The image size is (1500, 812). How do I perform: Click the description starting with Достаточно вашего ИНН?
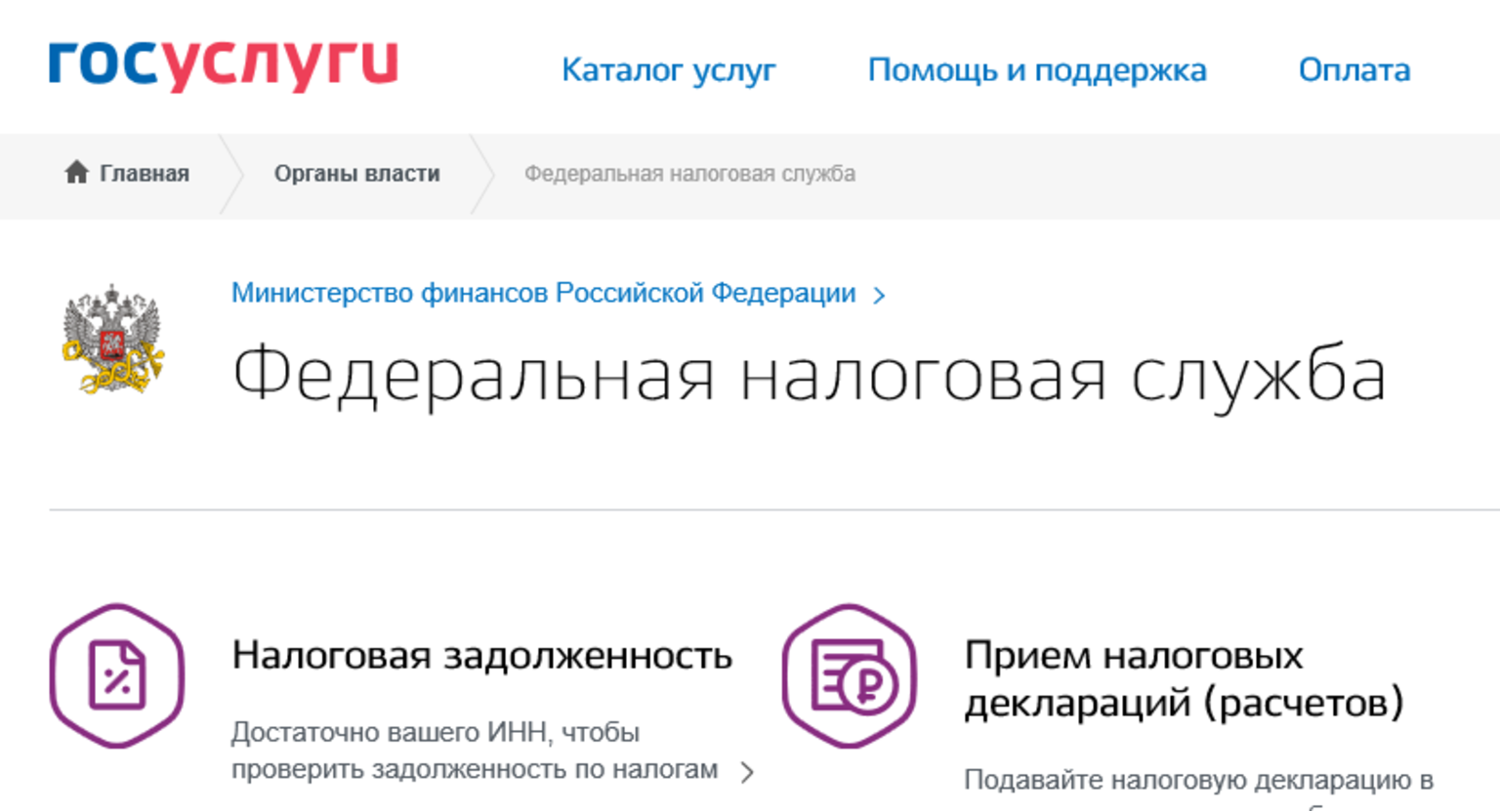(475, 751)
